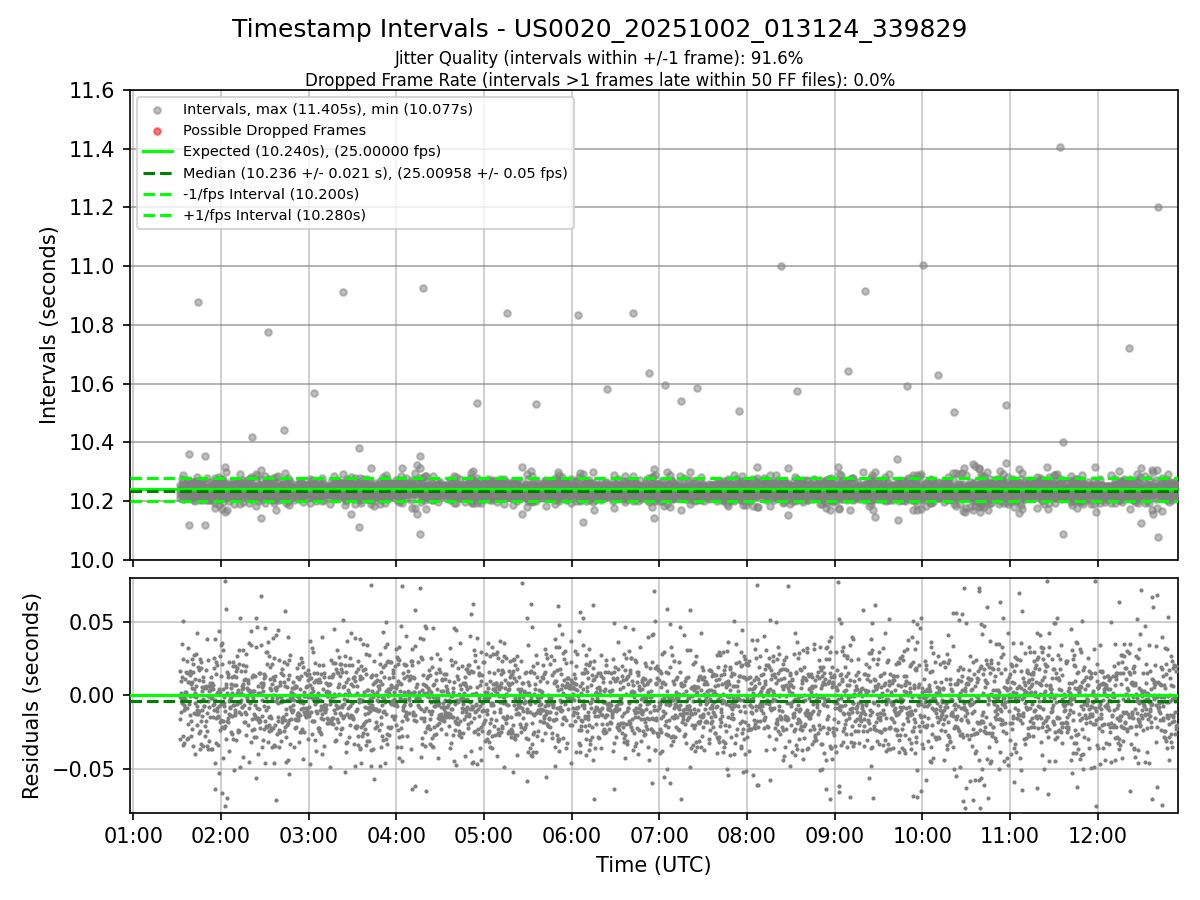The width and height of the screenshot is (1200, 900).
Task: Click the 'Time (UTC)' x-axis label
Action: 654,865
